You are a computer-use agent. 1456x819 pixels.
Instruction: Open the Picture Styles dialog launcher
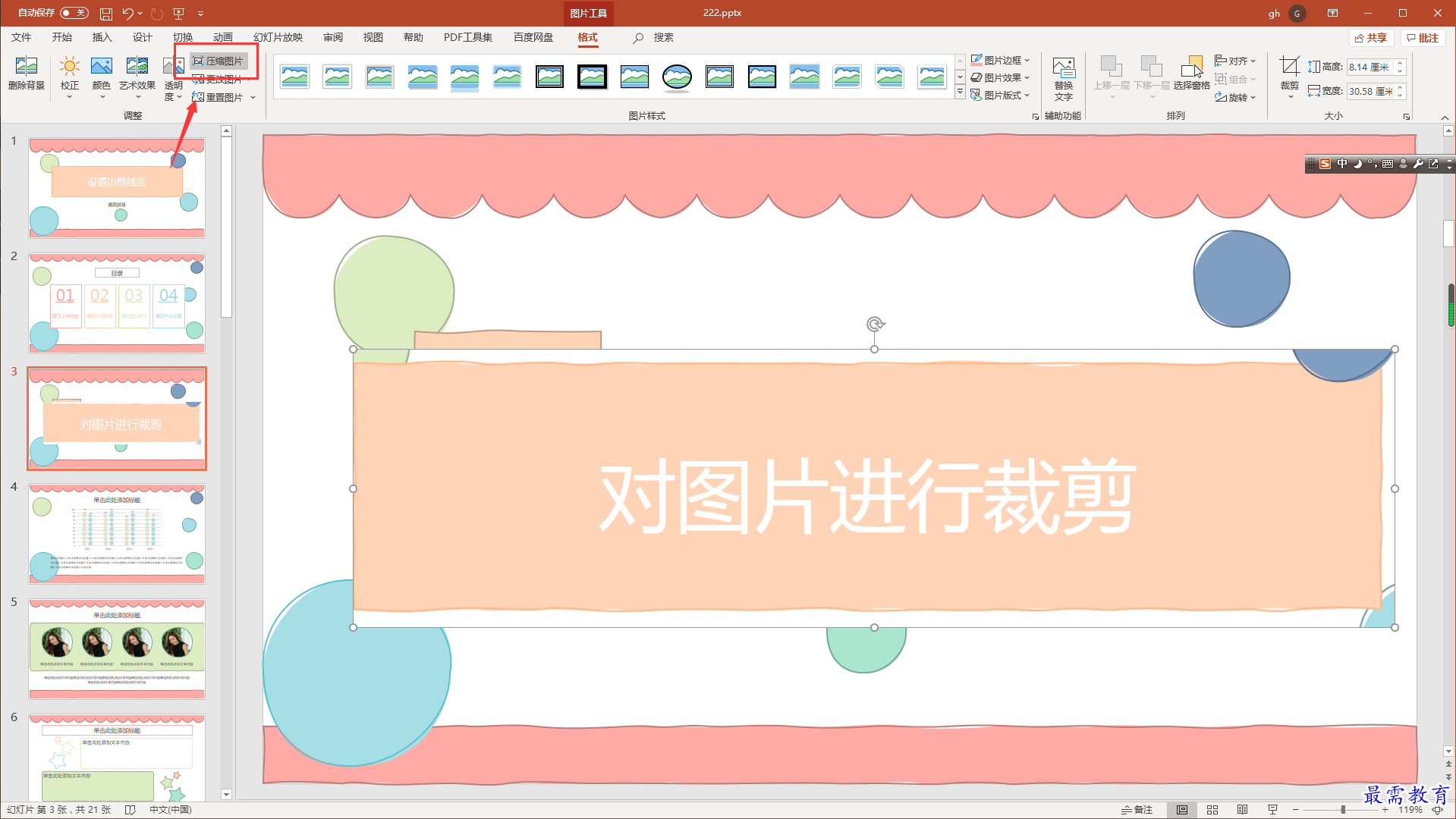[1036, 117]
